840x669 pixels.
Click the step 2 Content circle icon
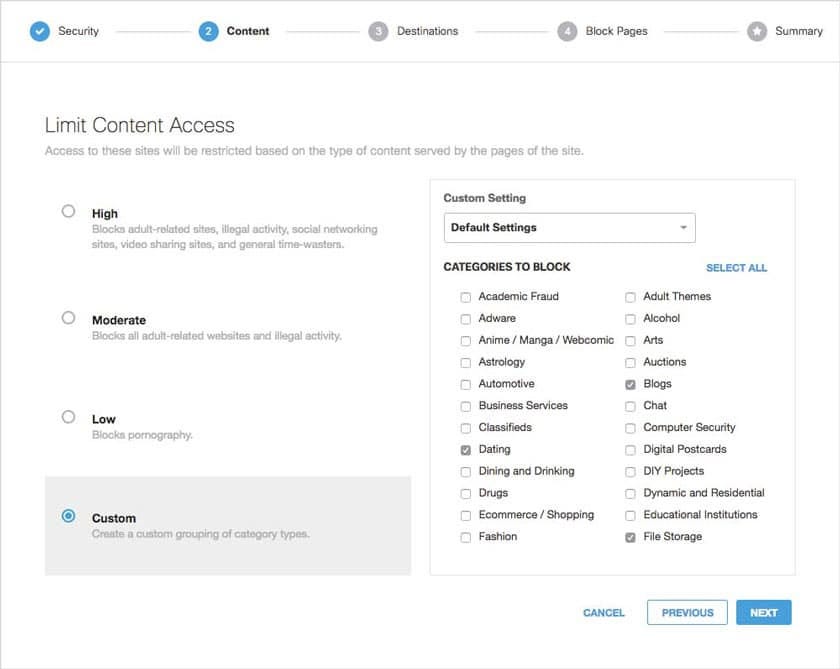pos(208,31)
